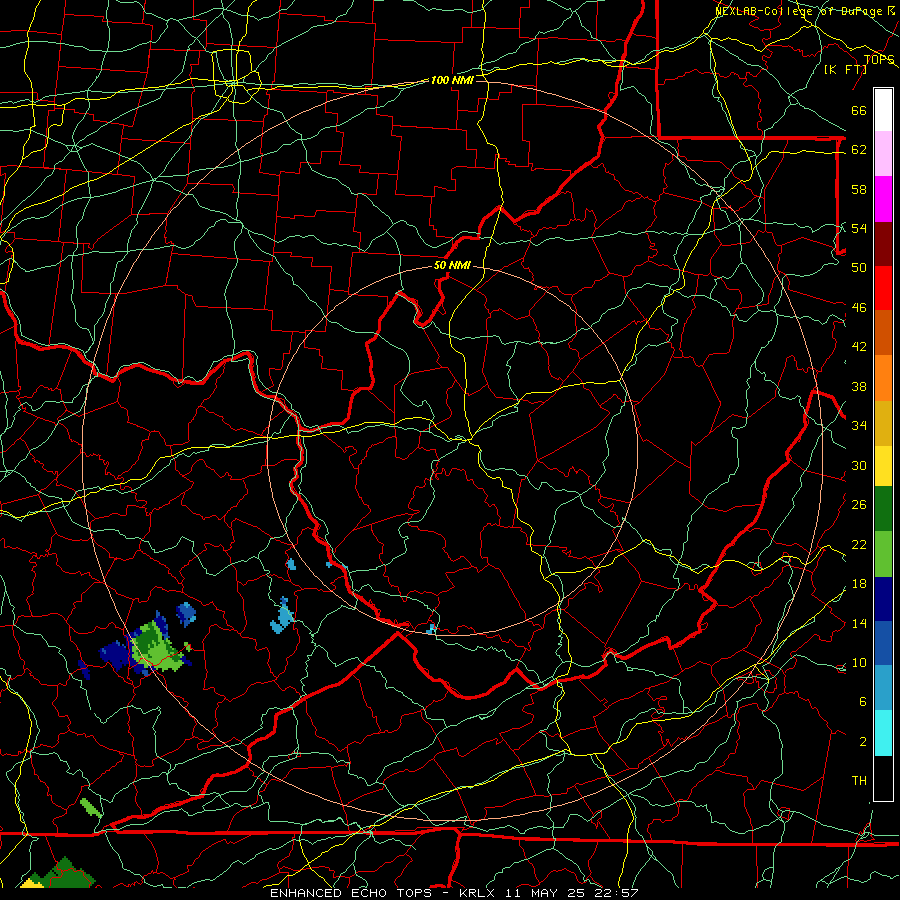Click the legend value "18"
The image size is (900, 900).
click(x=859, y=584)
